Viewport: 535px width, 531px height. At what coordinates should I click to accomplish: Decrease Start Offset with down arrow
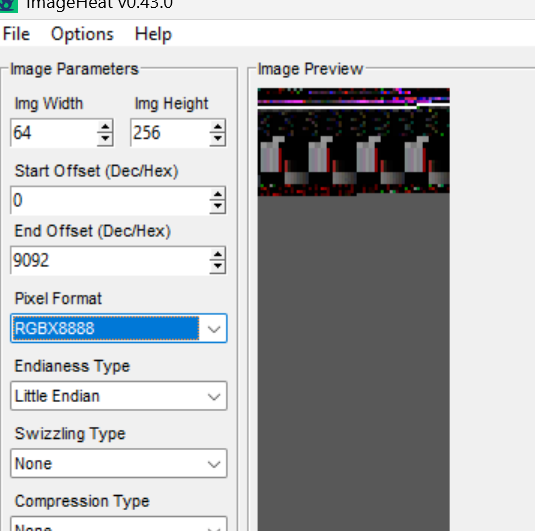pos(218,207)
